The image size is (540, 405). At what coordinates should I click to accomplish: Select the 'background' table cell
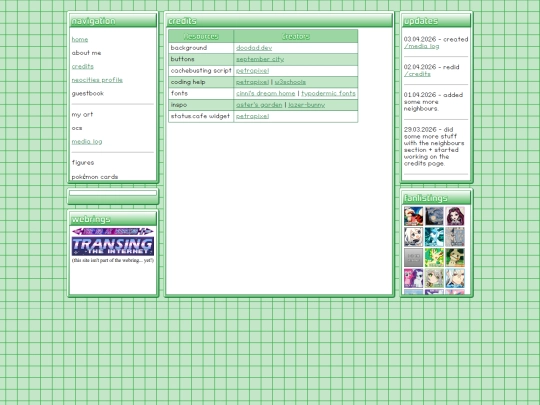(201, 48)
